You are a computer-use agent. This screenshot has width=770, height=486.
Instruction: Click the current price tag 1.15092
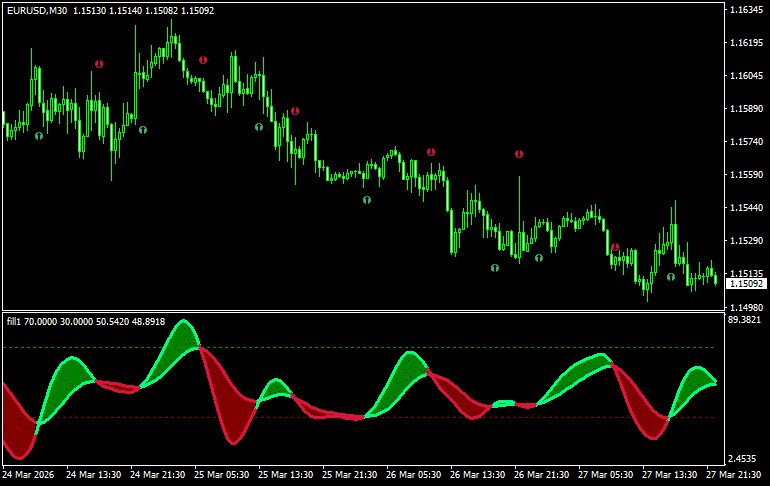click(746, 284)
